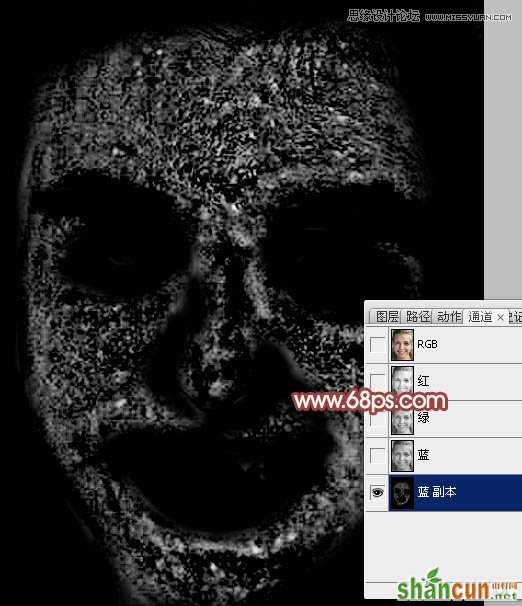Hide the 蓝 副本 channel via eye icon
The height and width of the screenshot is (606, 522).
pos(377,492)
